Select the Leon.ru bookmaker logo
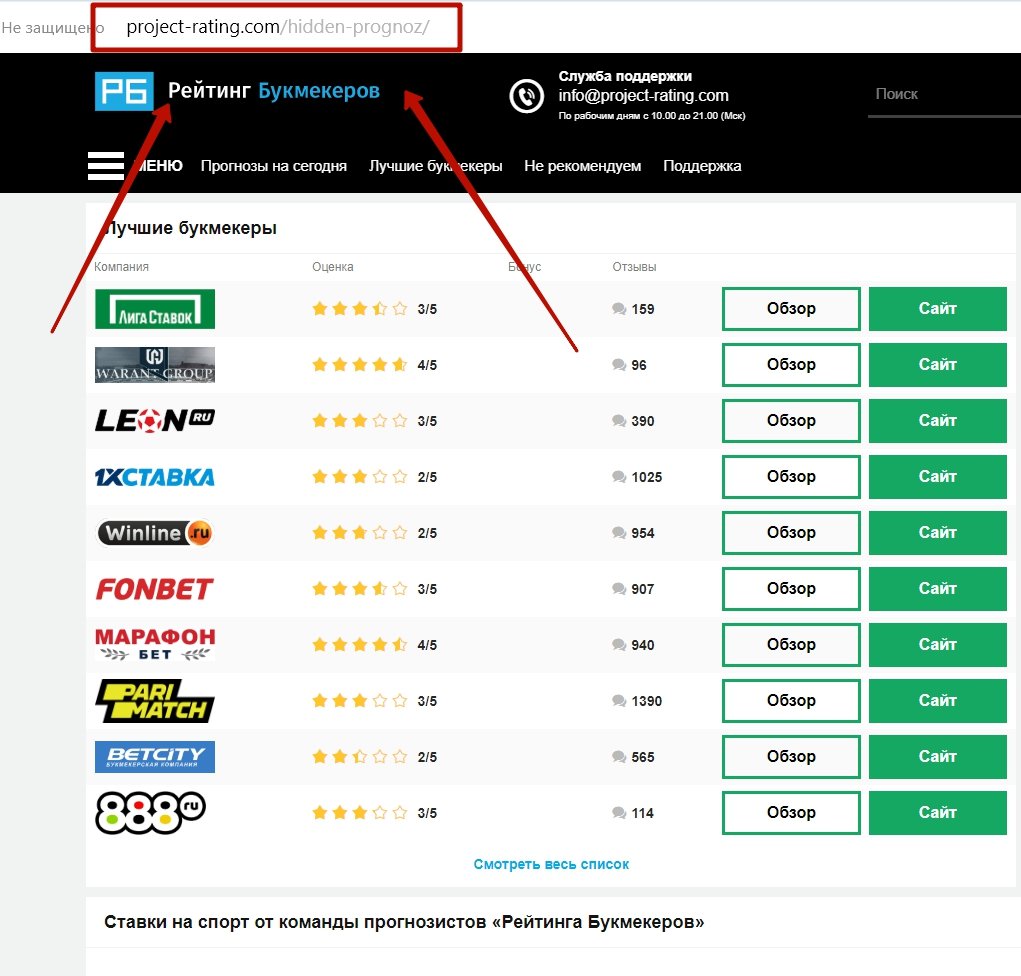The height and width of the screenshot is (976, 1021). click(155, 421)
